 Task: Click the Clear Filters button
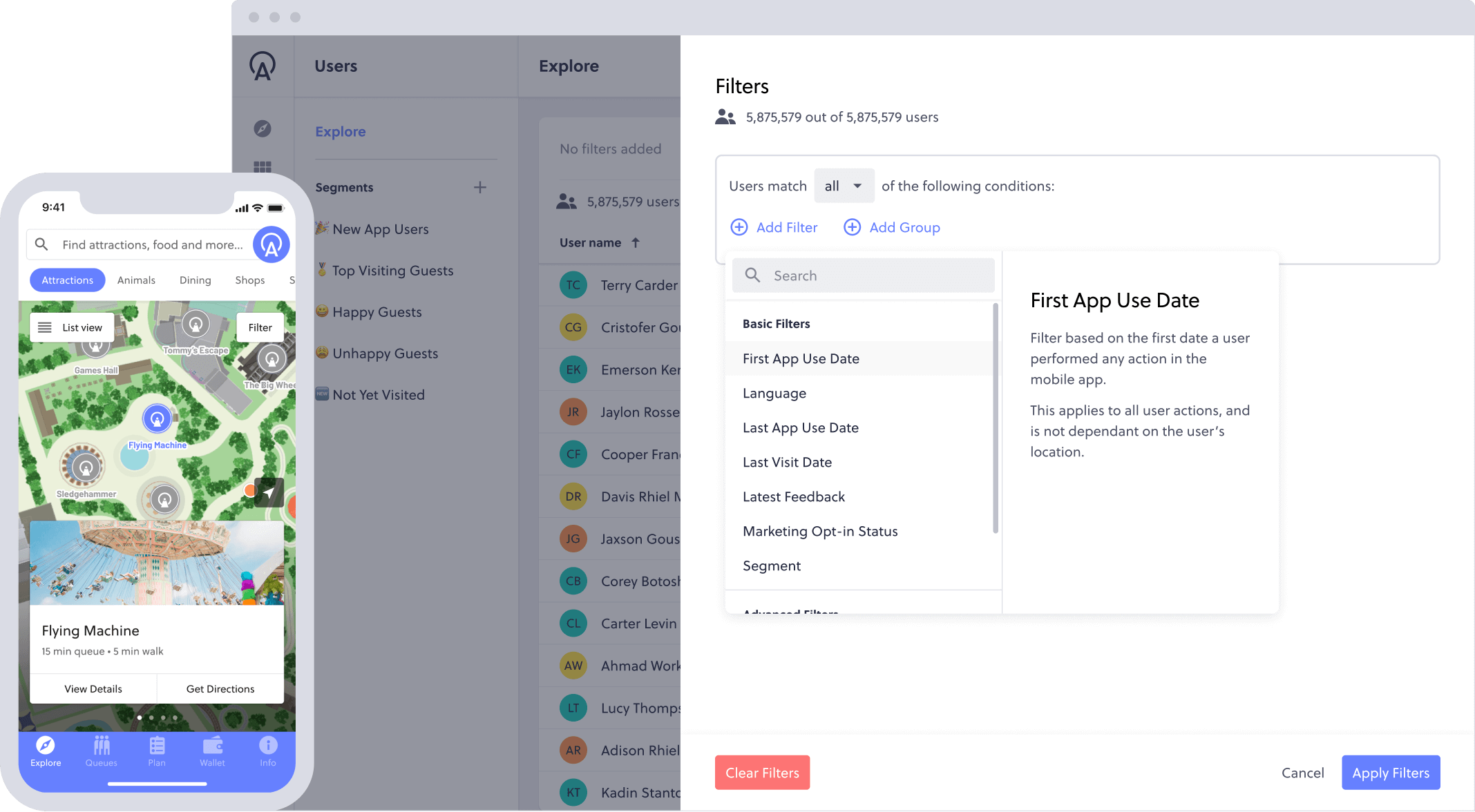[x=762, y=773]
